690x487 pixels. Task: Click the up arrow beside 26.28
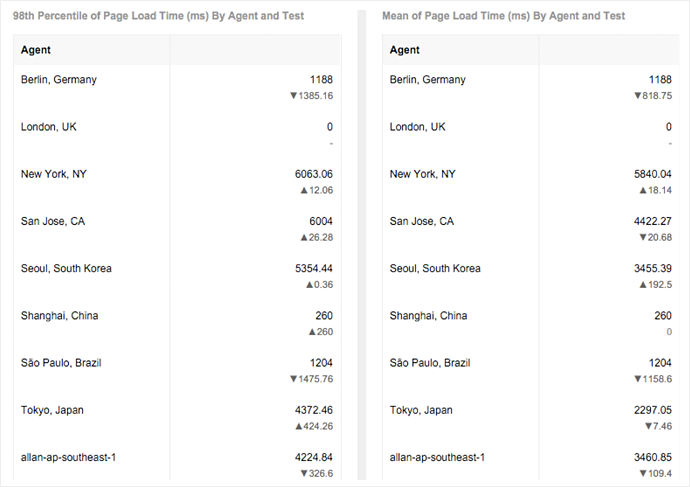tap(304, 237)
